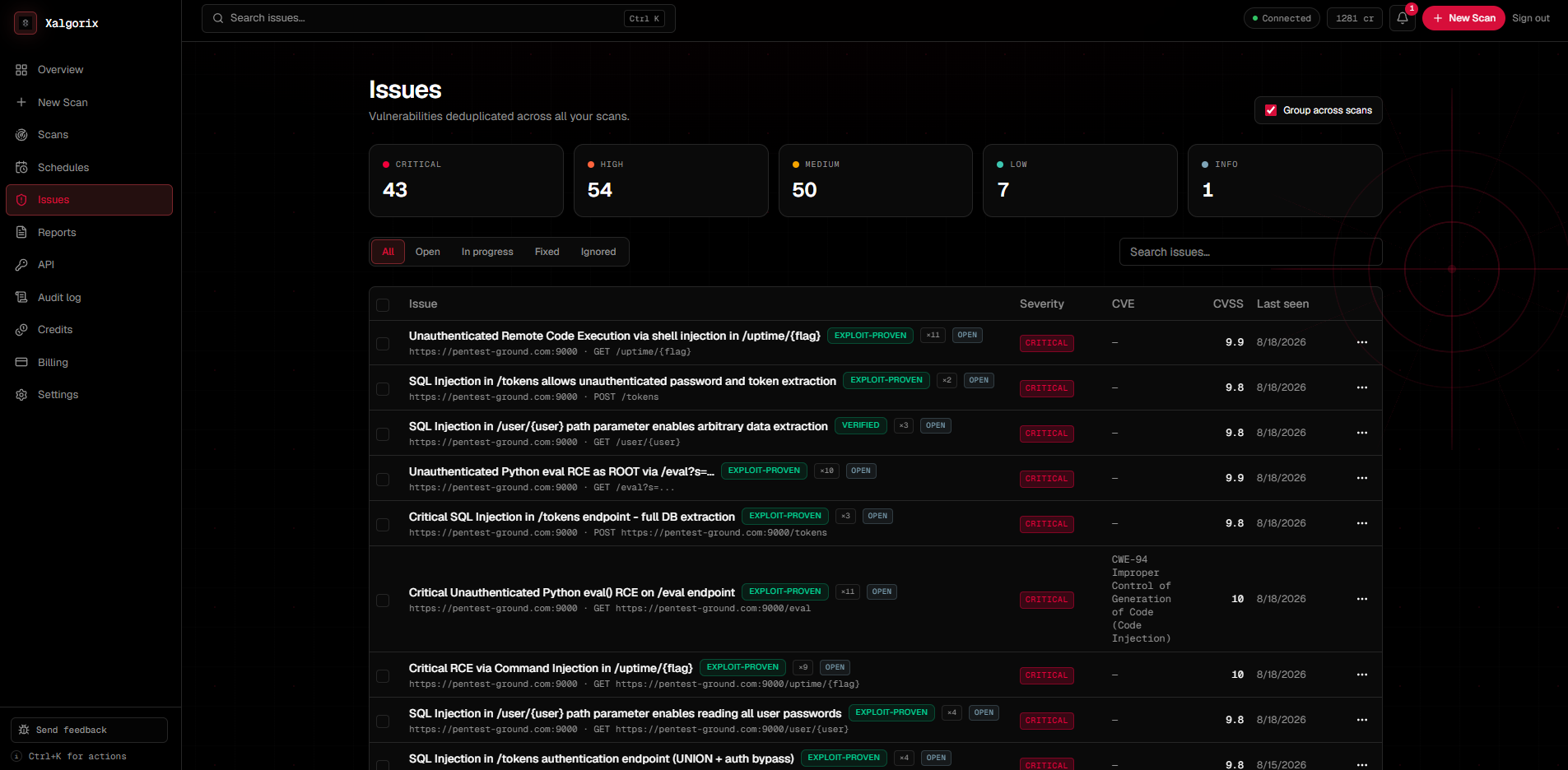The image size is (1568, 770).
Task: Click the shield icon for Issues
Action: [21, 200]
